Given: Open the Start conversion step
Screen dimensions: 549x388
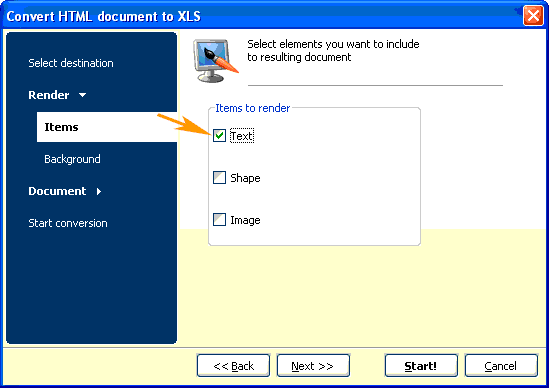Looking at the screenshot, I should 68,223.
